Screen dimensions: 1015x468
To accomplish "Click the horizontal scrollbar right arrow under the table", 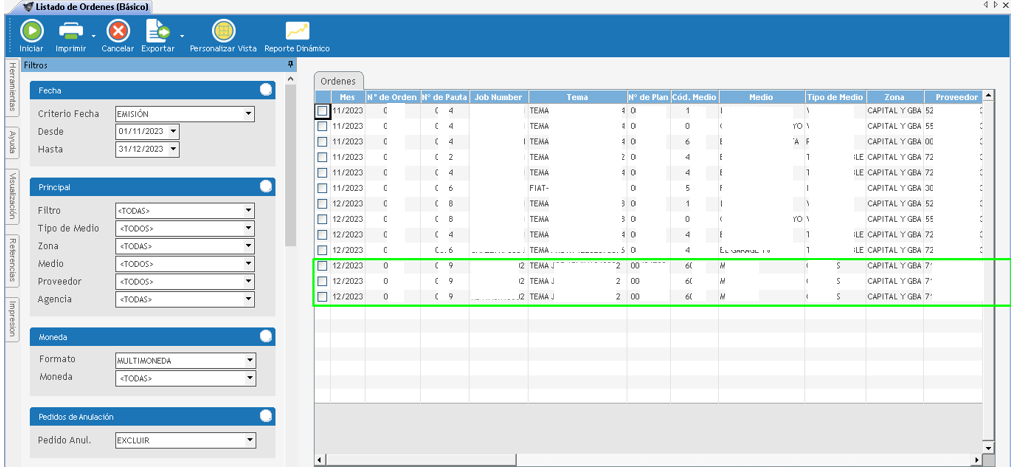I will [x=977, y=460].
